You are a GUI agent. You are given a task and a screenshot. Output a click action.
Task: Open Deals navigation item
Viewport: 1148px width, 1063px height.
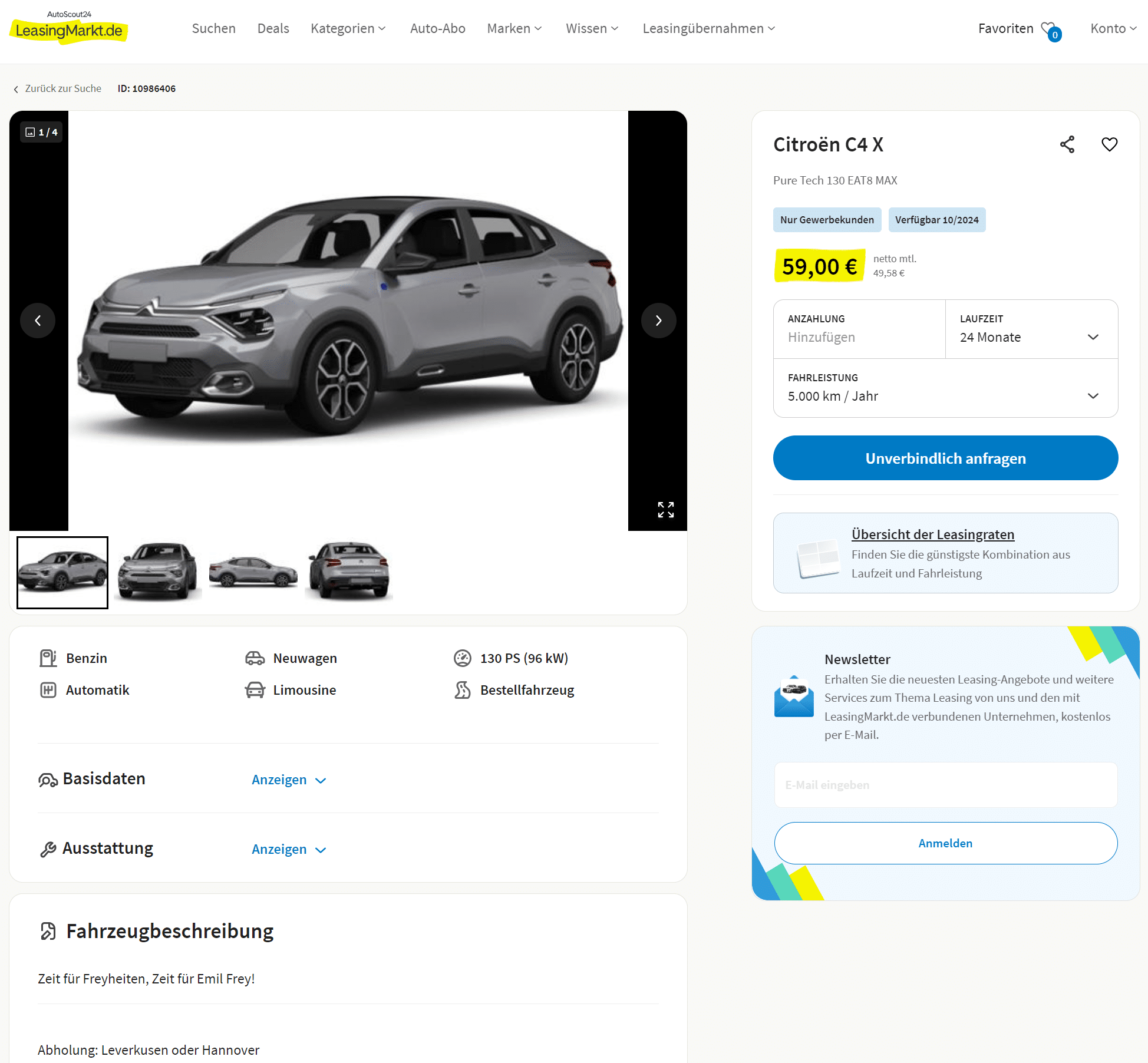(273, 28)
